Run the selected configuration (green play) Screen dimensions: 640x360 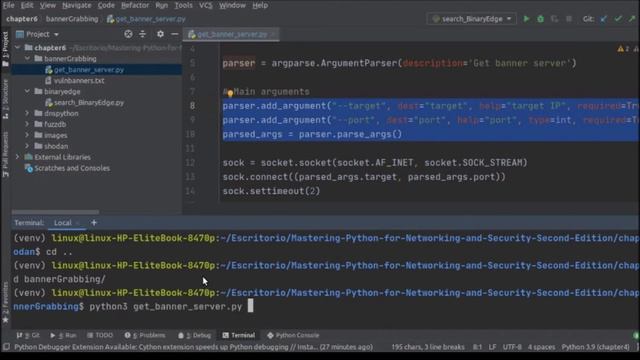(527, 19)
